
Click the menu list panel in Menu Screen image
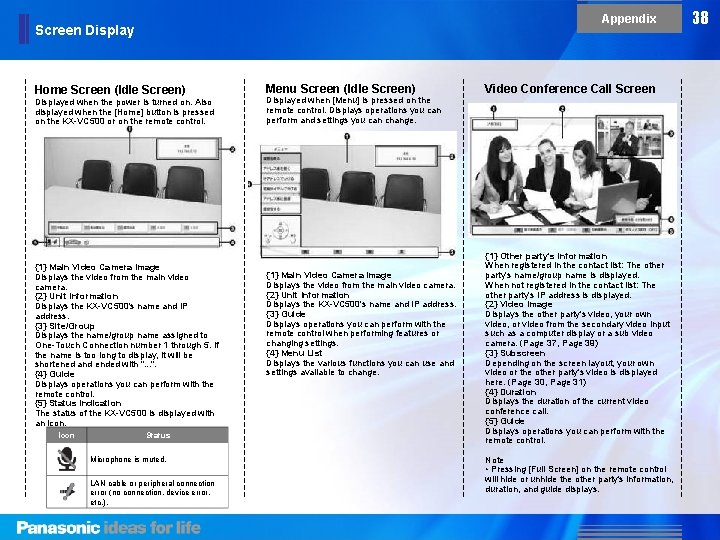point(281,184)
